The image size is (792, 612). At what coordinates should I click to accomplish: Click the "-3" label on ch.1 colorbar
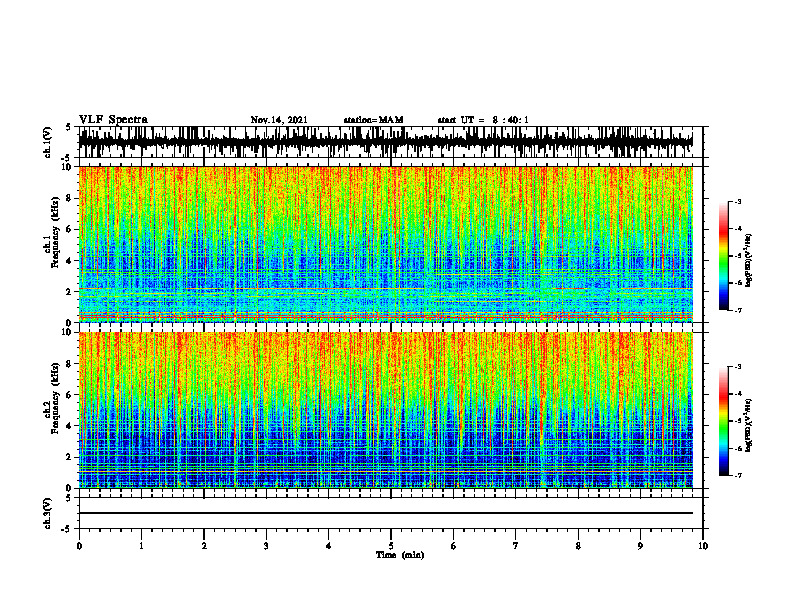click(x=738, y=201)
